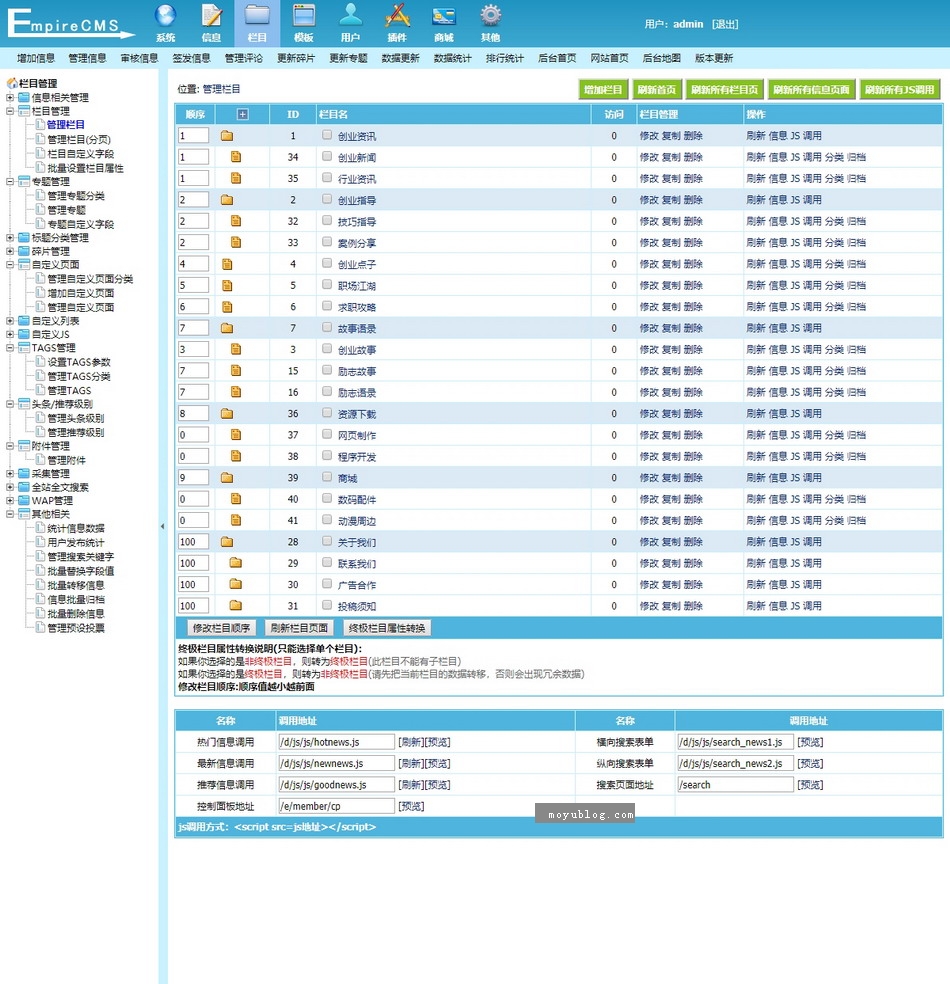
Task: Collapse the 栏目管理 tree node
Action: (10, 111)
